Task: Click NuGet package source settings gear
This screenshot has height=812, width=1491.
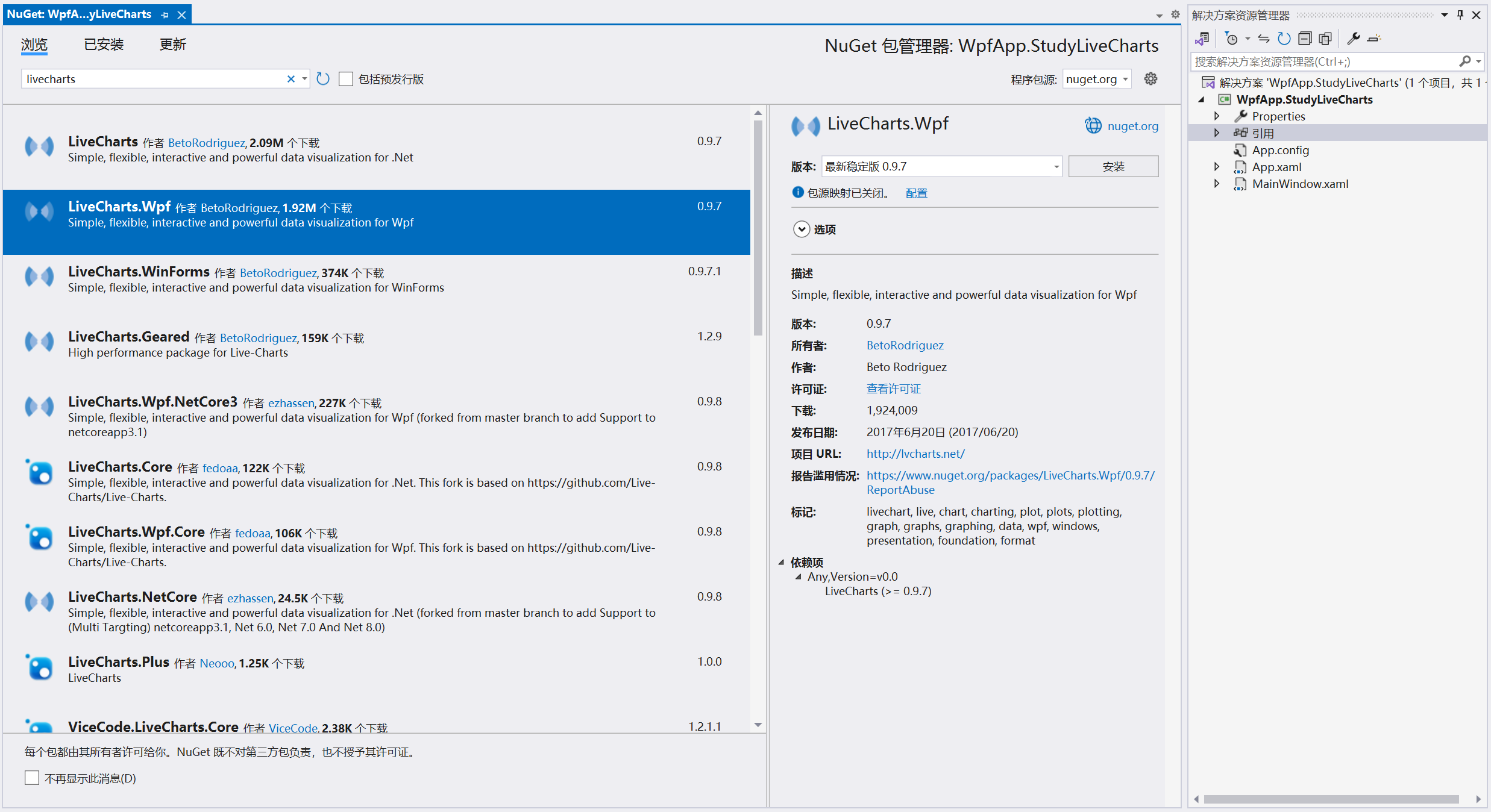Action: tap(1150, 79)
